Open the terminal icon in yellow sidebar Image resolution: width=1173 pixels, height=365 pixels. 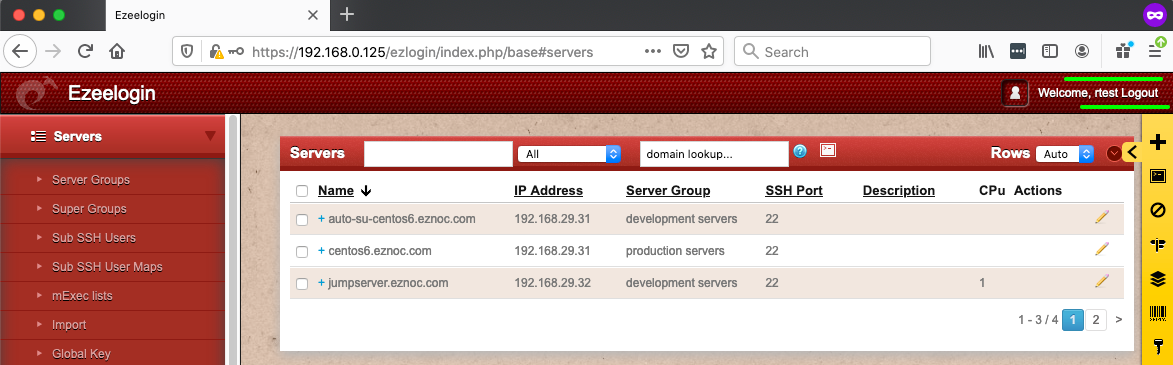1157,176
